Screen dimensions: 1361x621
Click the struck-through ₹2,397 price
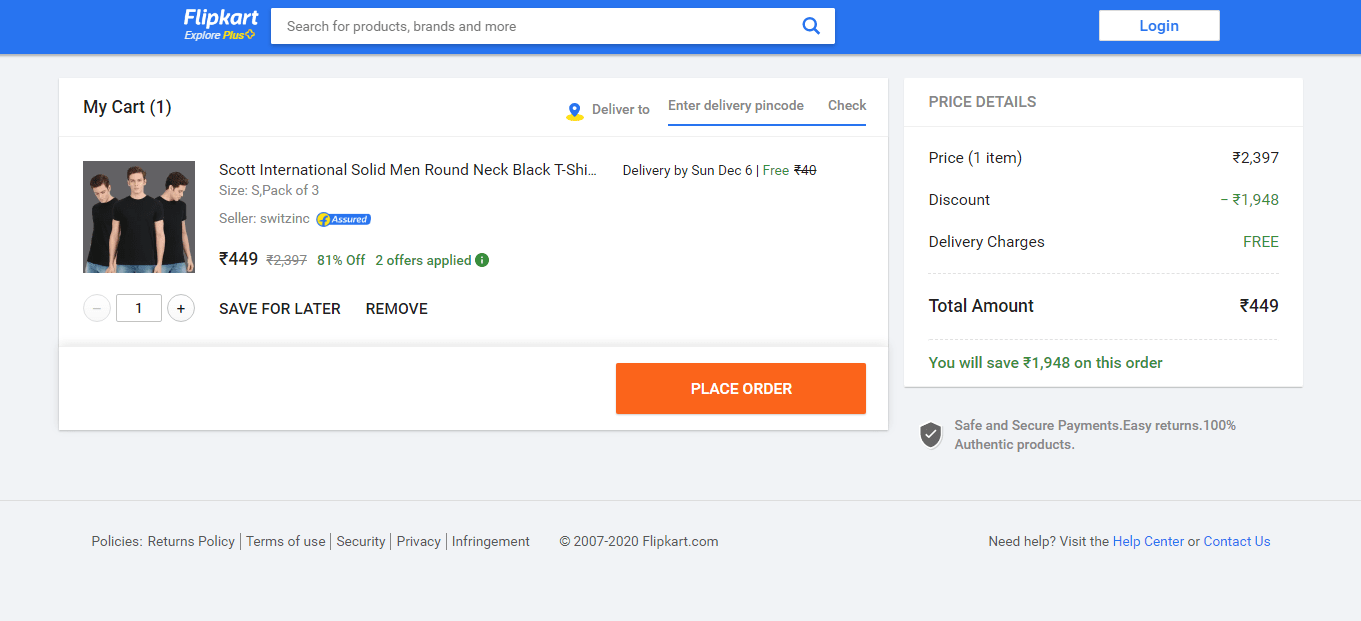[x=286, y=260]
